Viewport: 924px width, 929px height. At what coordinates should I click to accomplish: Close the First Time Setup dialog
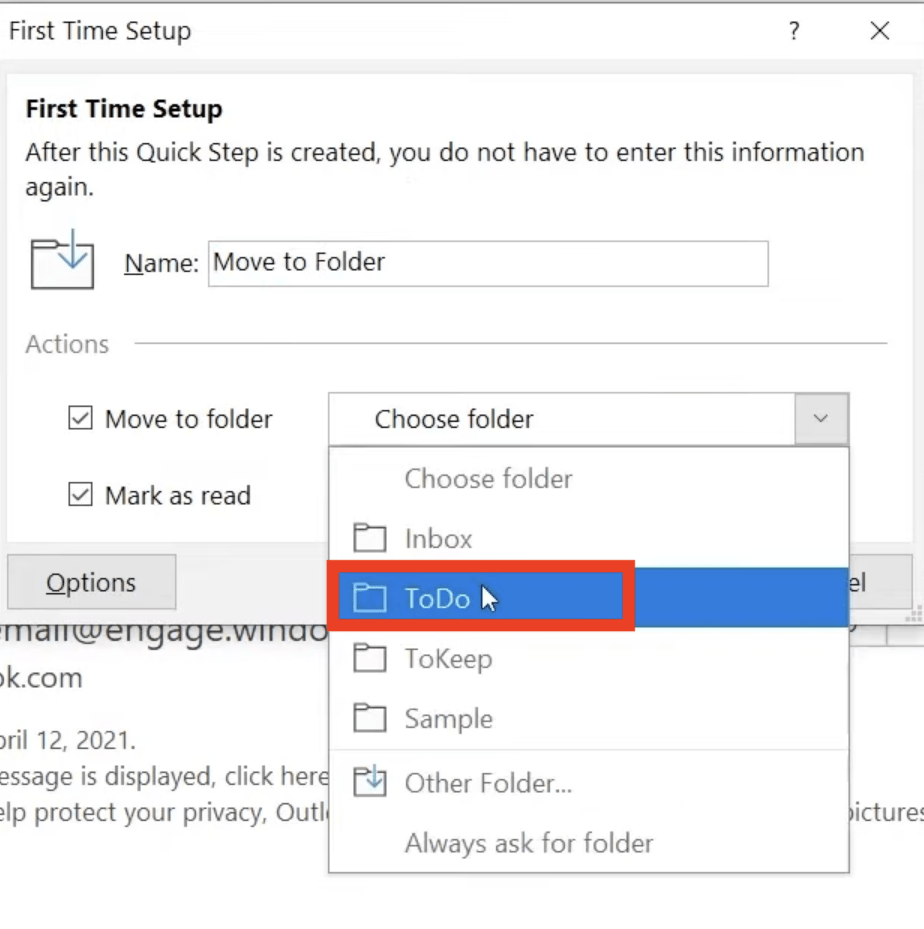880,30
